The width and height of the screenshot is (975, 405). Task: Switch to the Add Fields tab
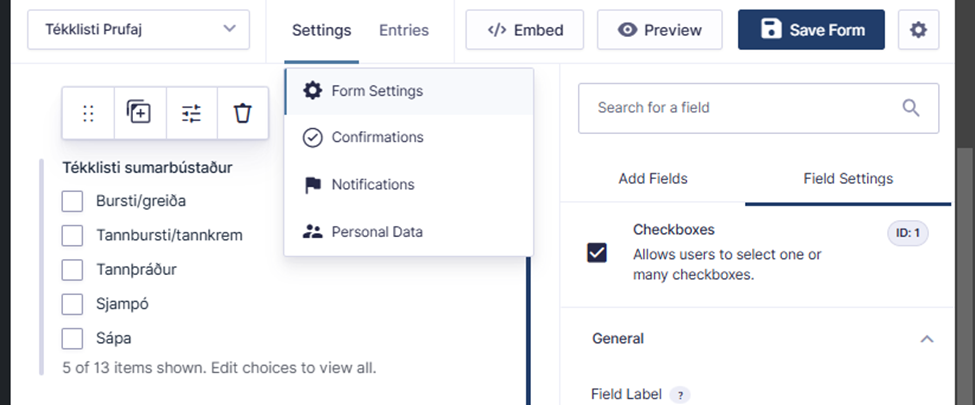pos(653,179)
